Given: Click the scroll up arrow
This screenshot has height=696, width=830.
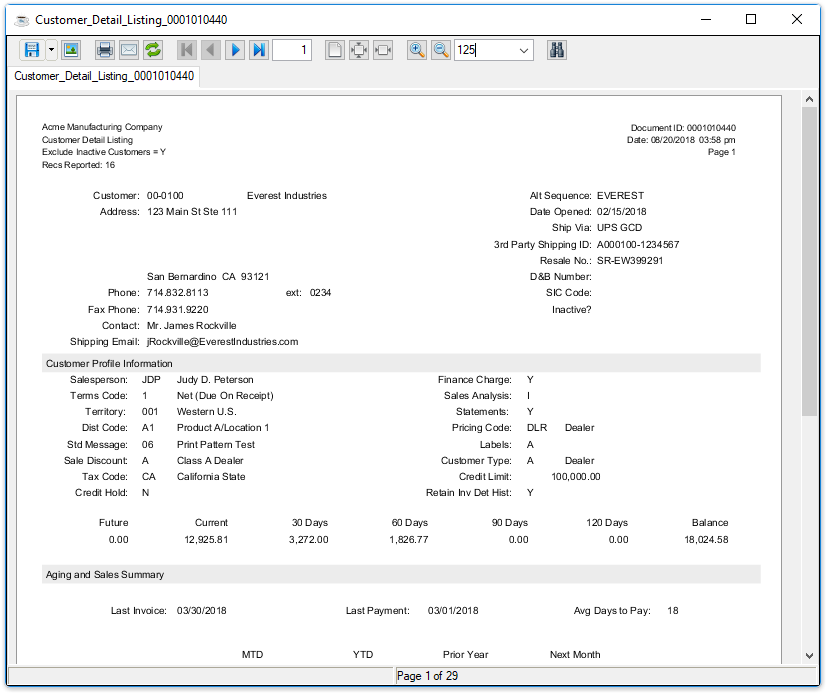Looking at the screenshot, I should (809, 99).
